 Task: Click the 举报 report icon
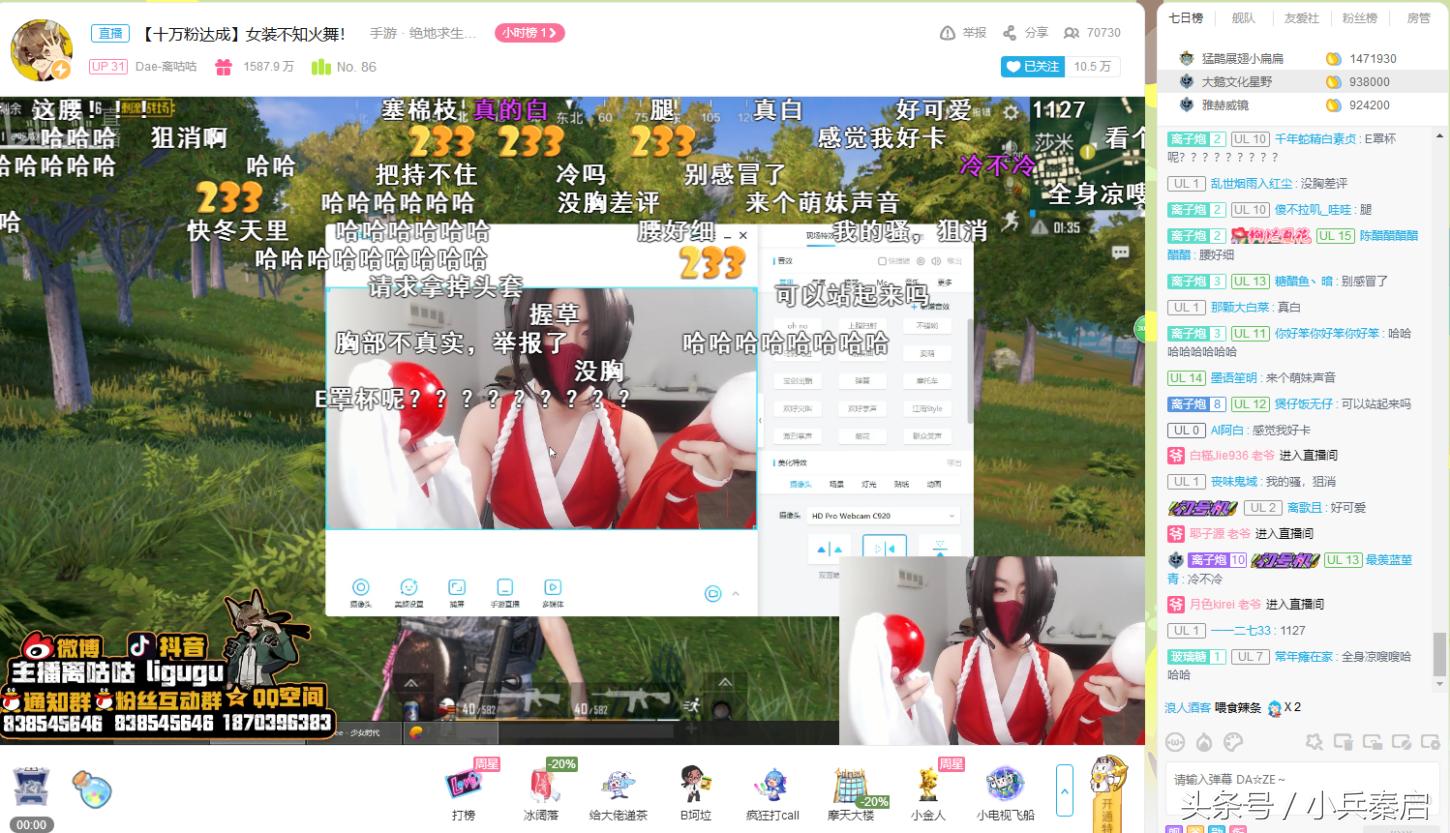[958, 32]
